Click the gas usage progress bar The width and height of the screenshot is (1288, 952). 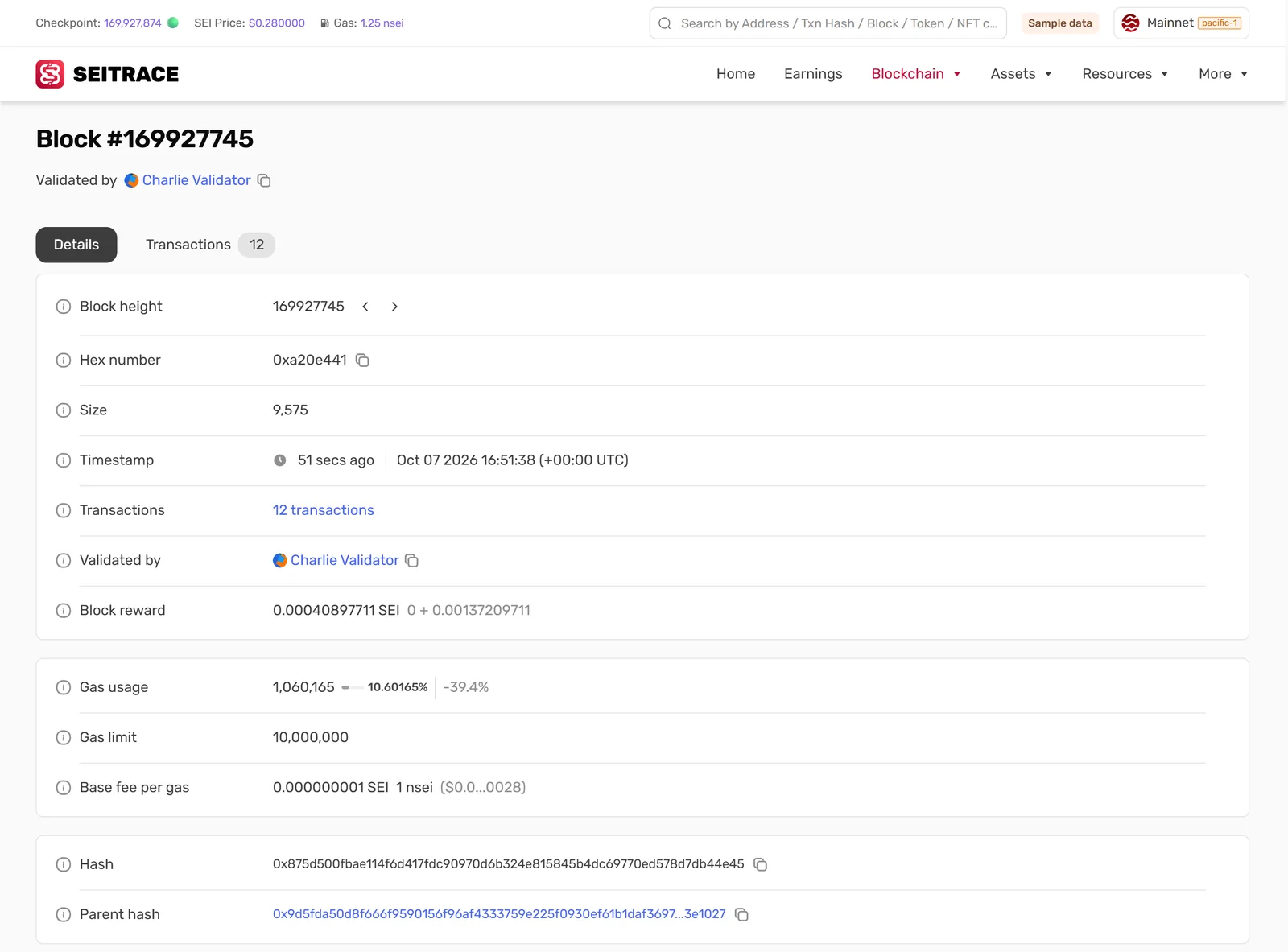(353, 687)
